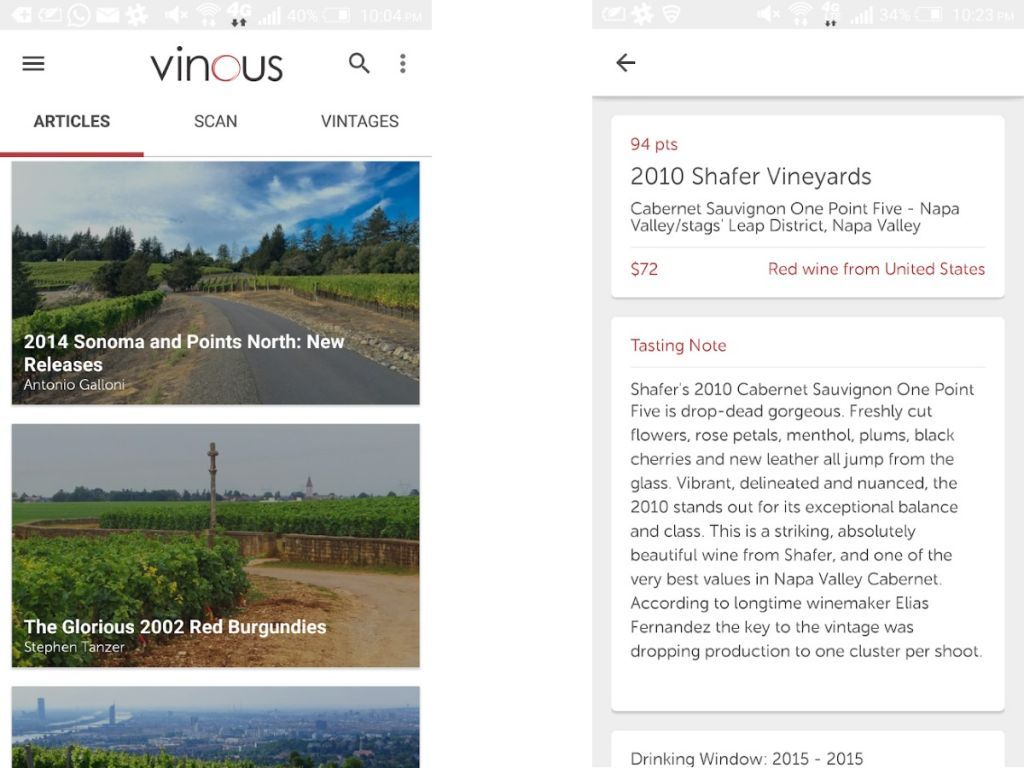This screenshot has height=768, width=1024.
Task: Tap the search icon in the toolbar
Action: pyautogui.click(x=359, y=63)
